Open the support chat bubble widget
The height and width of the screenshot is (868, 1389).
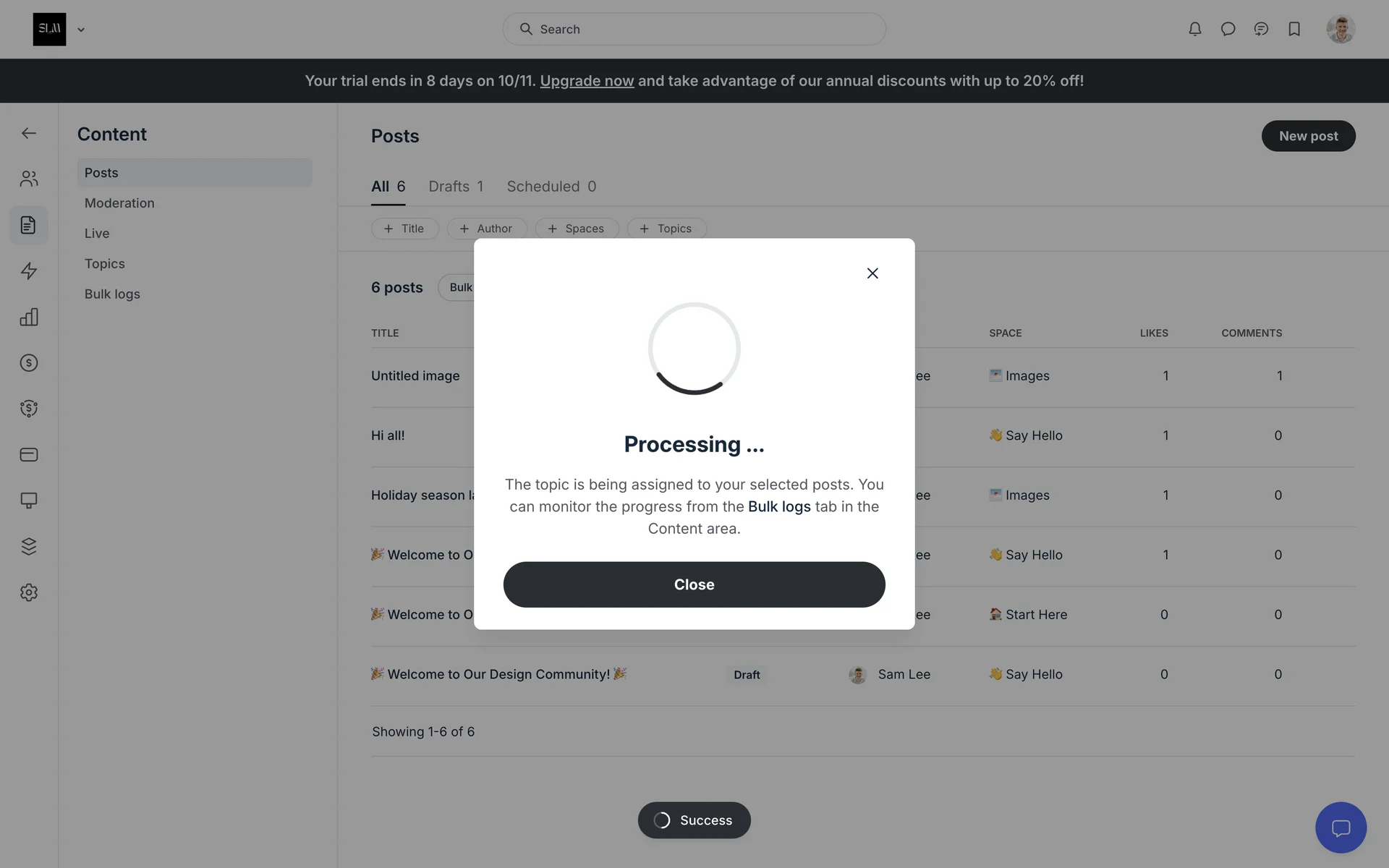pos(1341,827)
